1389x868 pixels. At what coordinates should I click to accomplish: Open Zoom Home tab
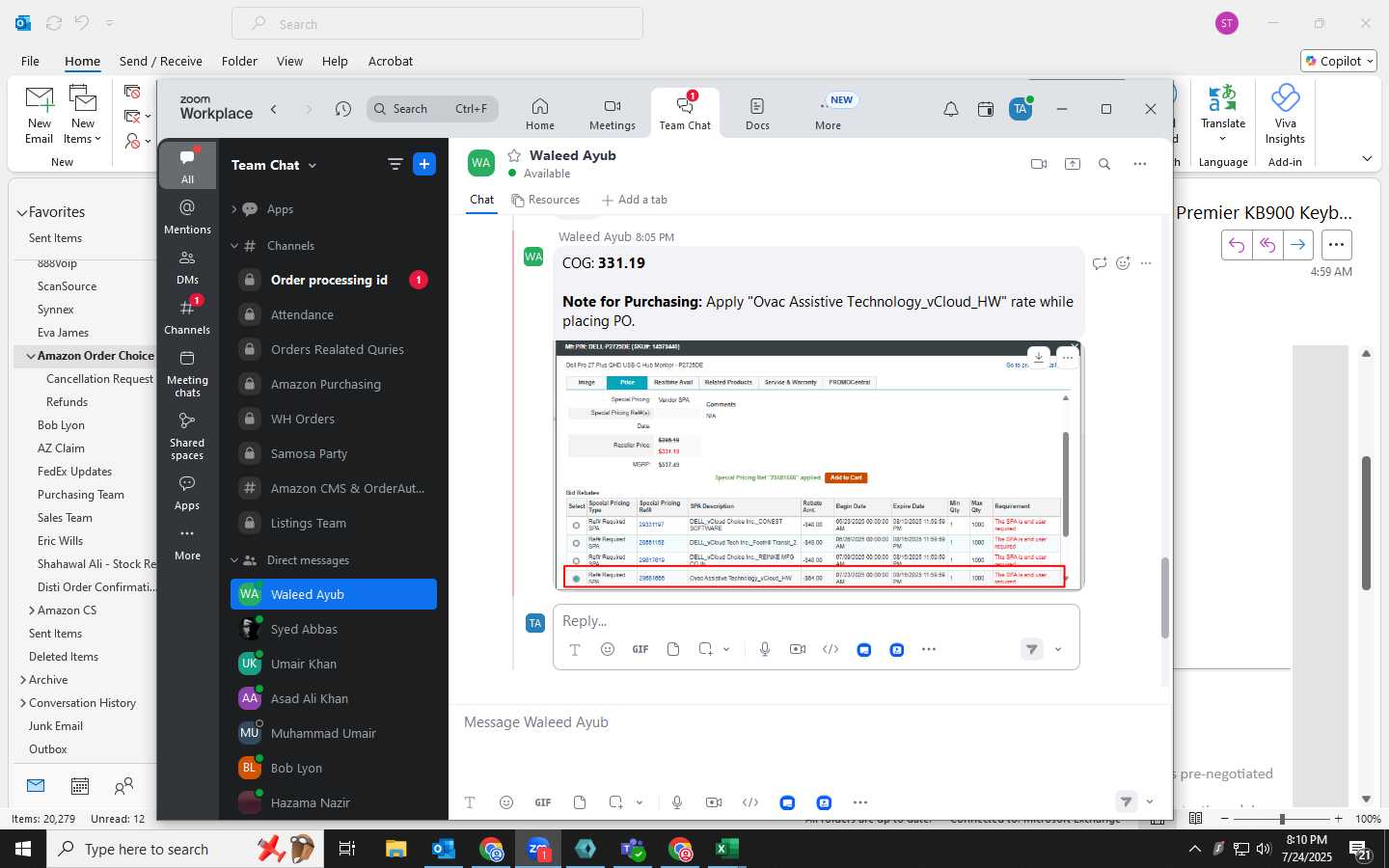point(539,114)
